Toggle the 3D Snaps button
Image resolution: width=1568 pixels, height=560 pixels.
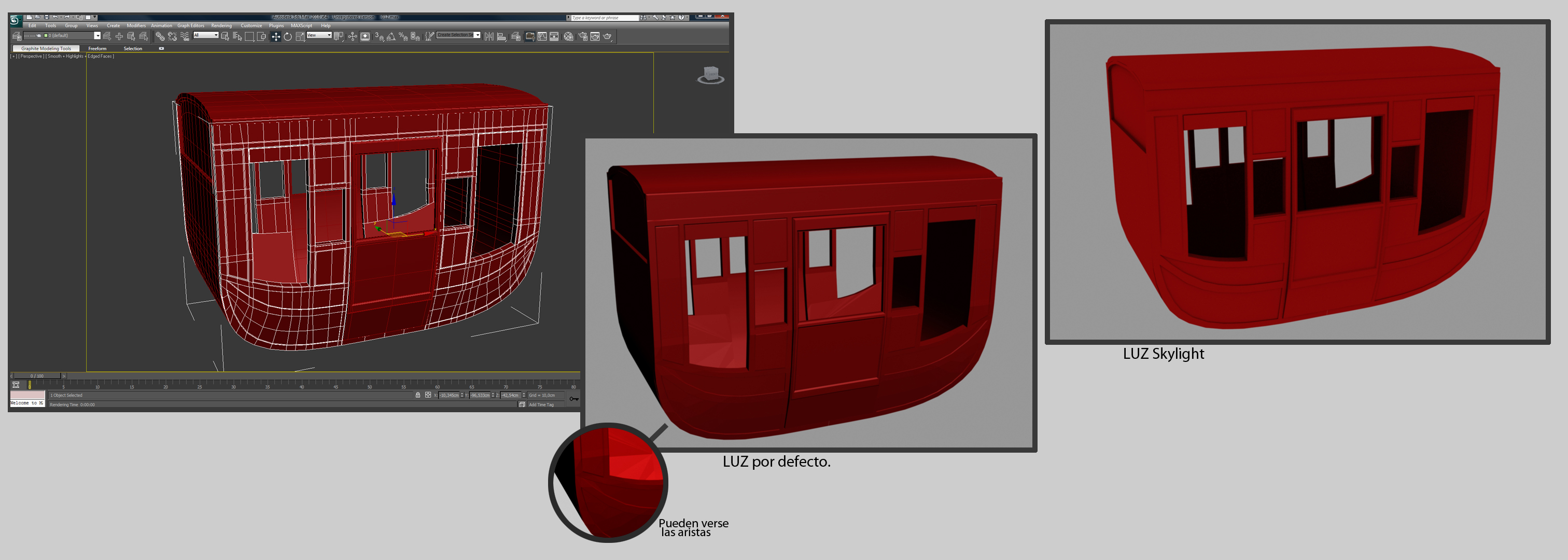(379, 36)
